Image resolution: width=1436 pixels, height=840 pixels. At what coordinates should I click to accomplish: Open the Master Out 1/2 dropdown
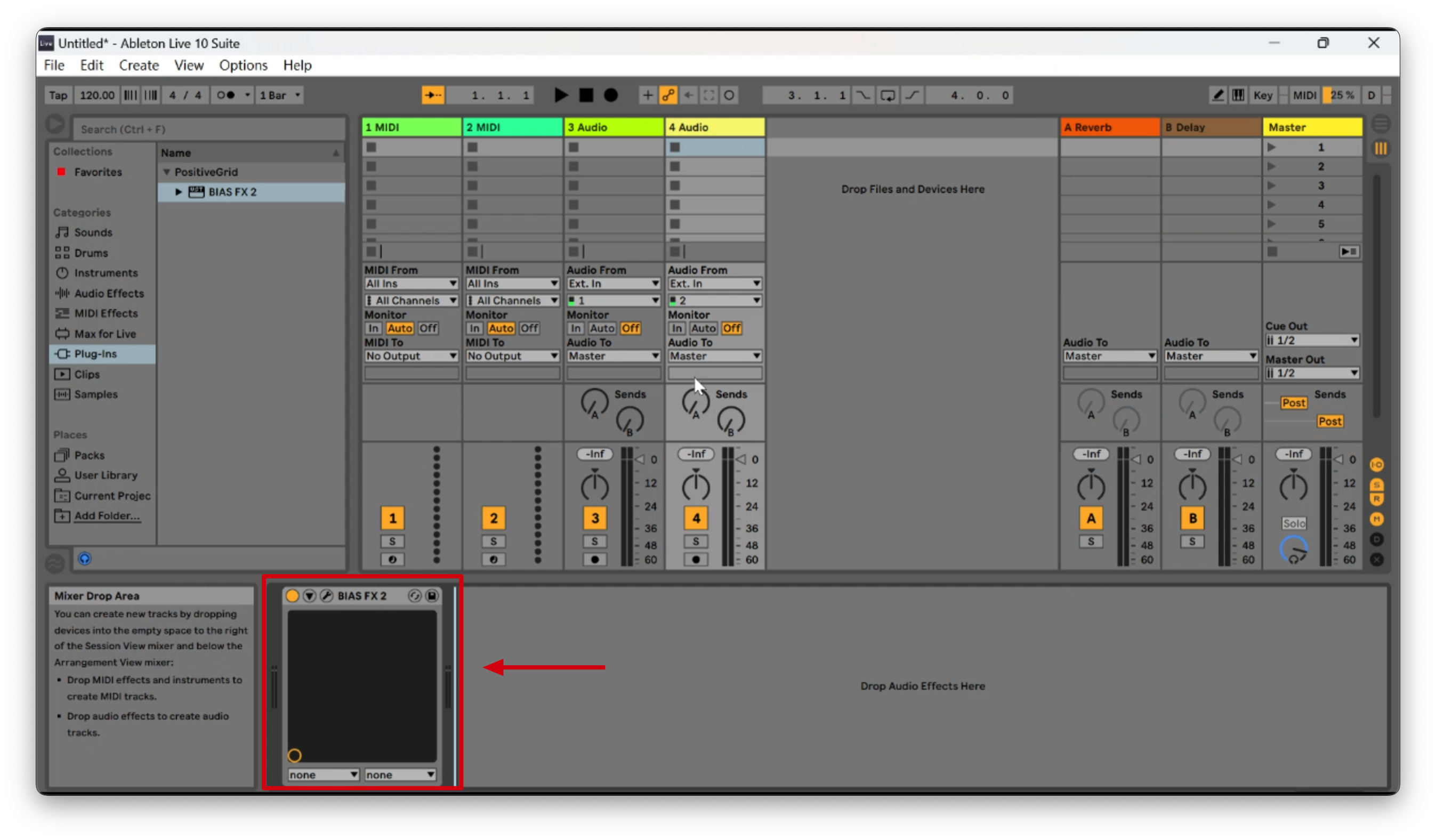pyautogui.click(x=1312, y=373)
